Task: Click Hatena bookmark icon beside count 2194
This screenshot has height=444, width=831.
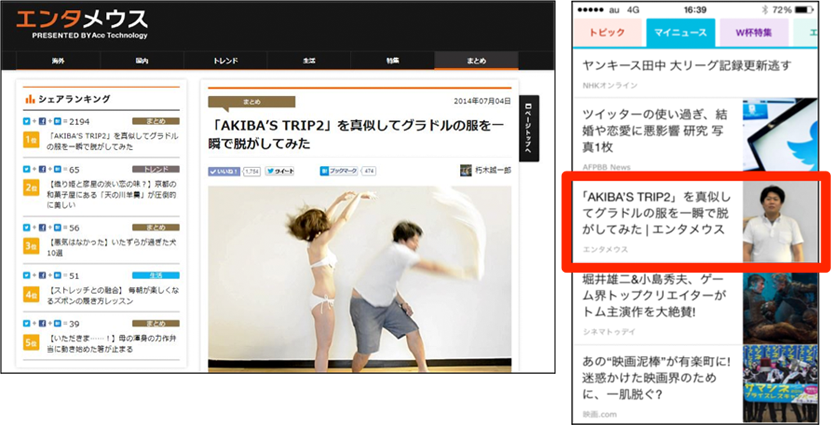Action: coord(57,121)
